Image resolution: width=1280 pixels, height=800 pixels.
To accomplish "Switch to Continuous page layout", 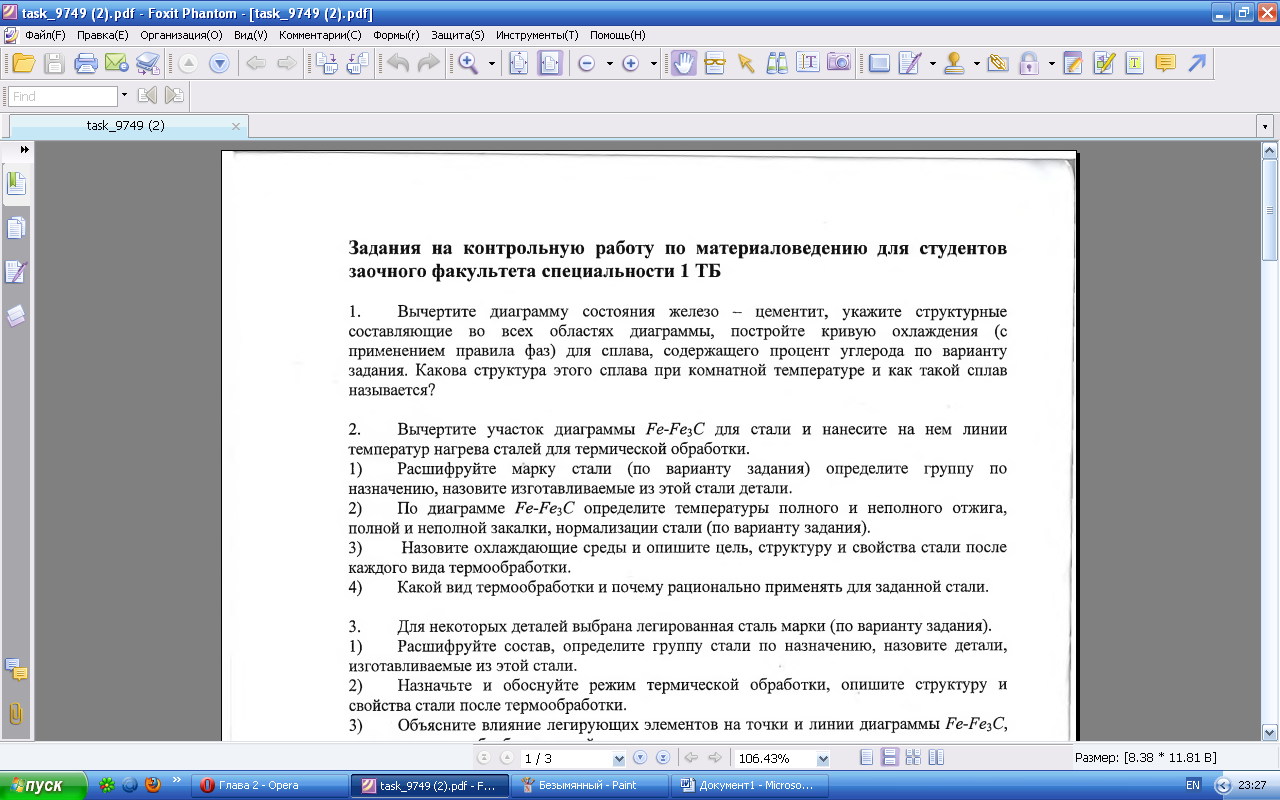I will 888,758.
